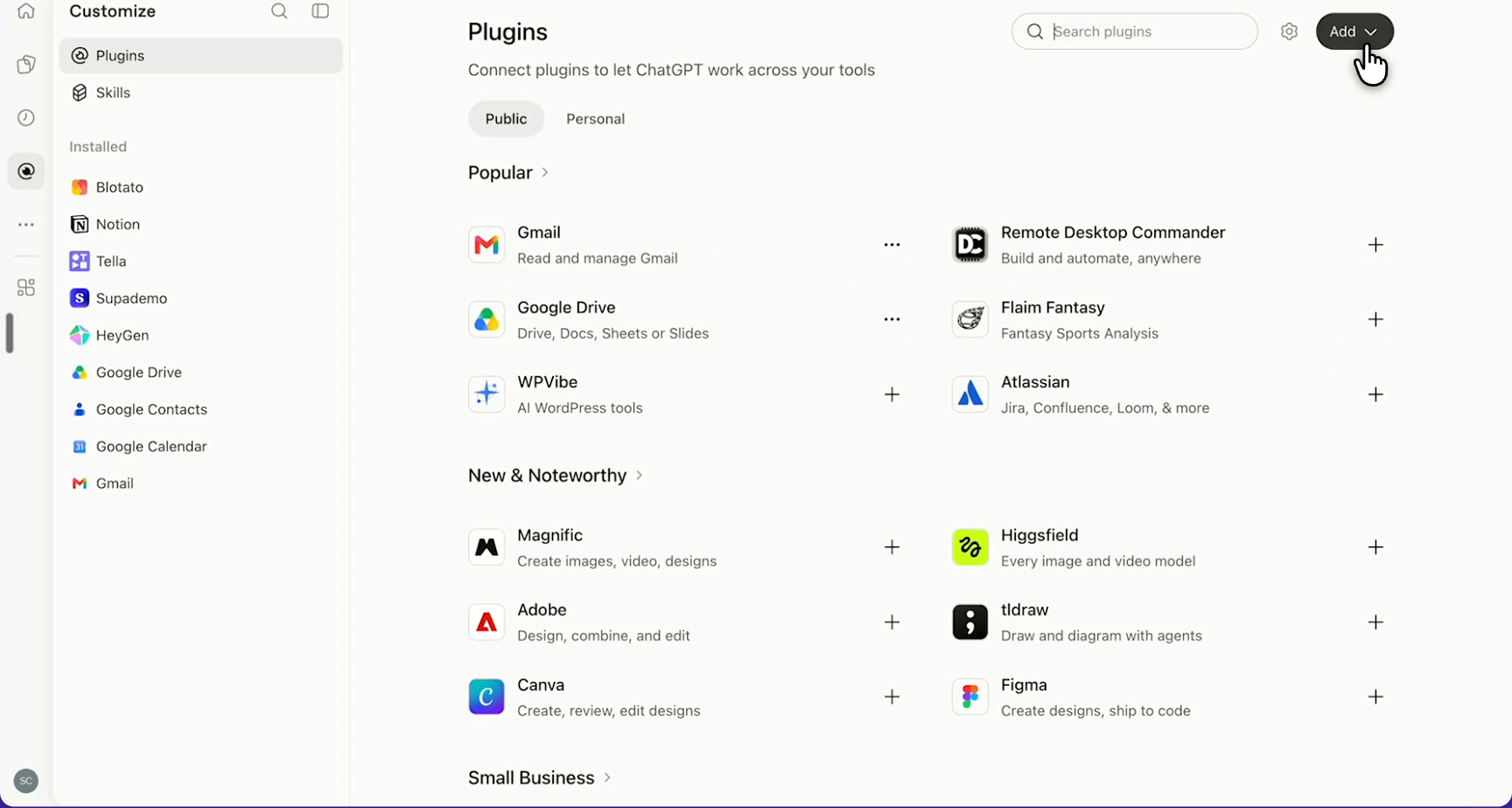Toggle the sidebar panel icon
The width and height of the screenshot is (1512, 808).
pos(320,11)
